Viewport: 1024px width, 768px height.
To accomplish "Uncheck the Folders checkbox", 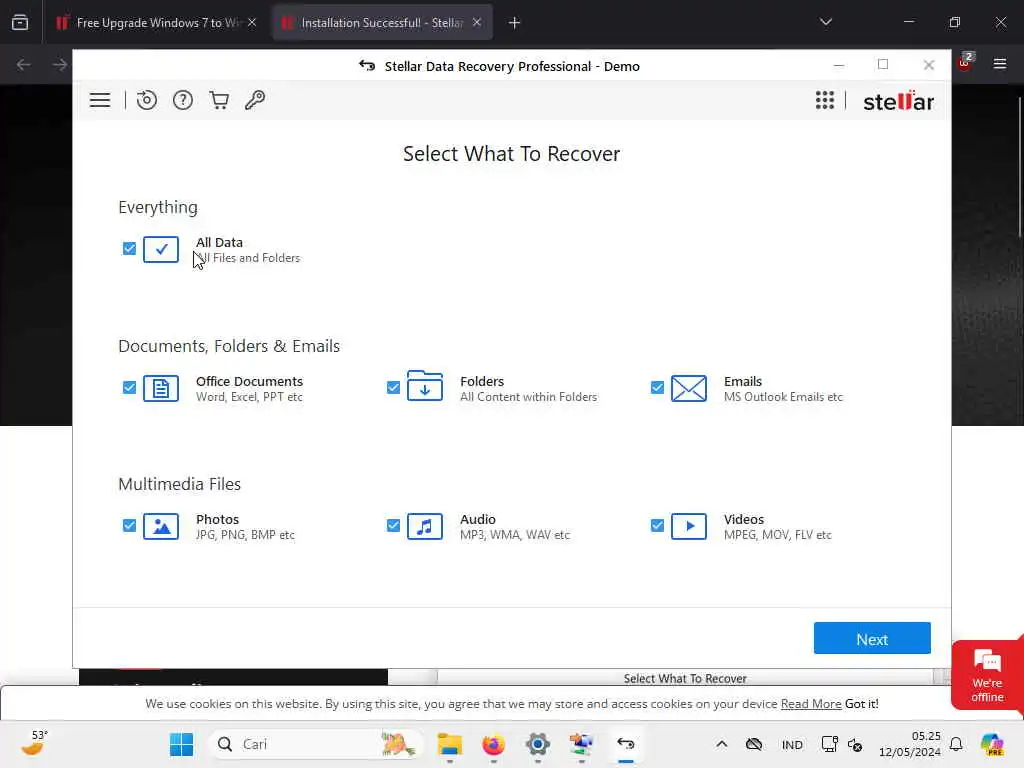I will (393, 387).
